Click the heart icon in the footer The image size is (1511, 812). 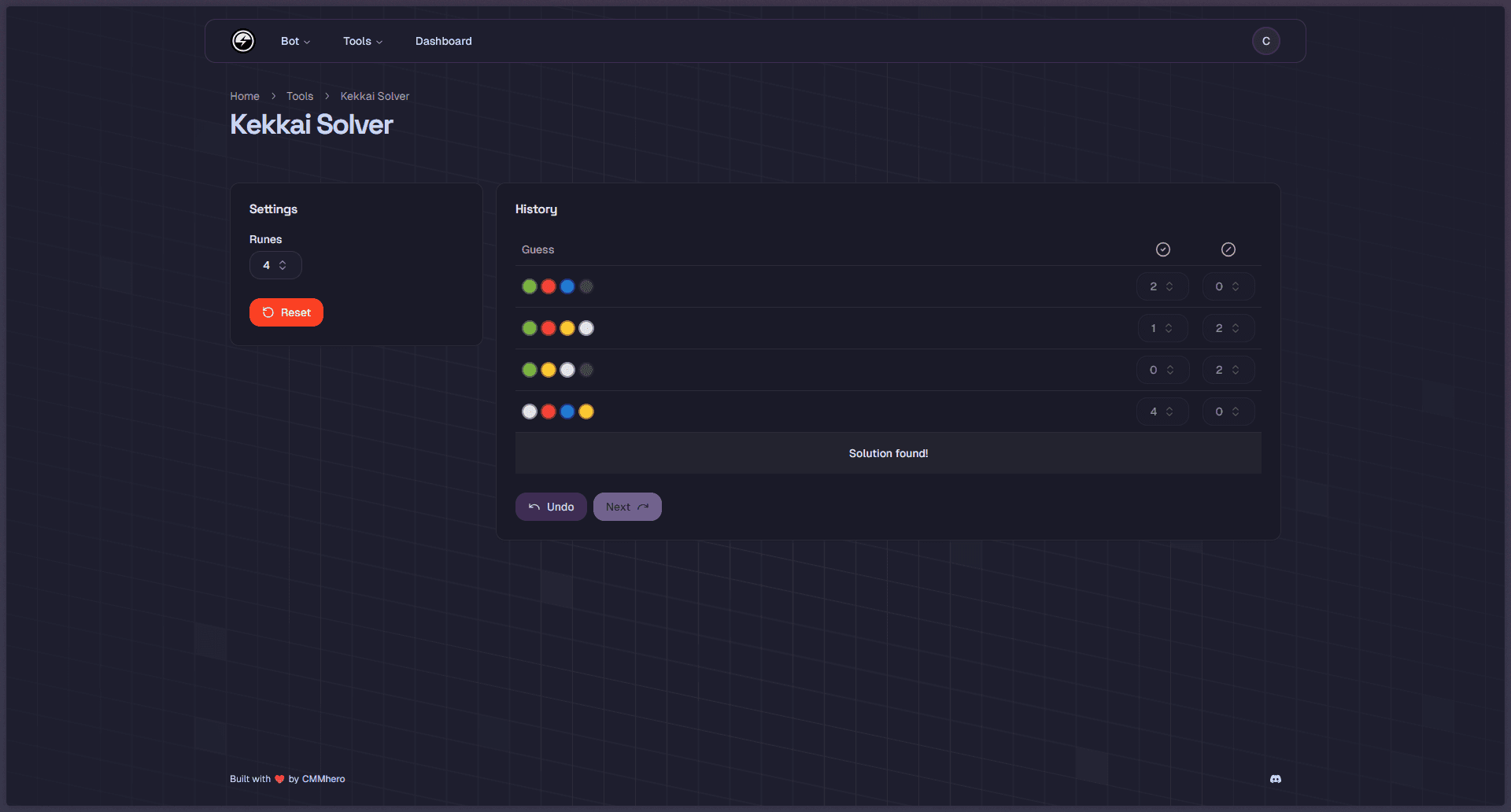point(280,779)
